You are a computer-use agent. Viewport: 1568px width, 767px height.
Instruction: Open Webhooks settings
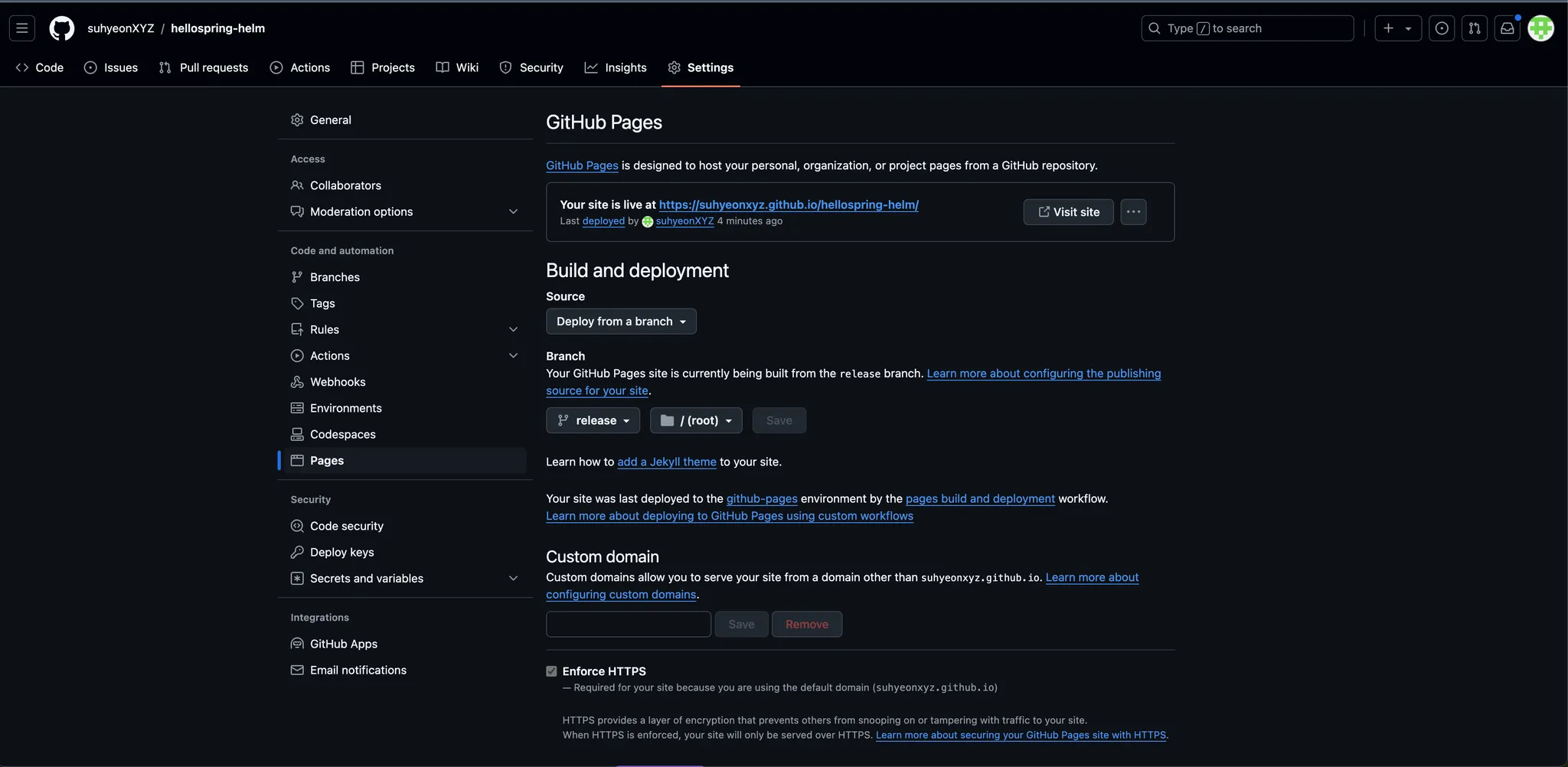click(x=405, y=382)
